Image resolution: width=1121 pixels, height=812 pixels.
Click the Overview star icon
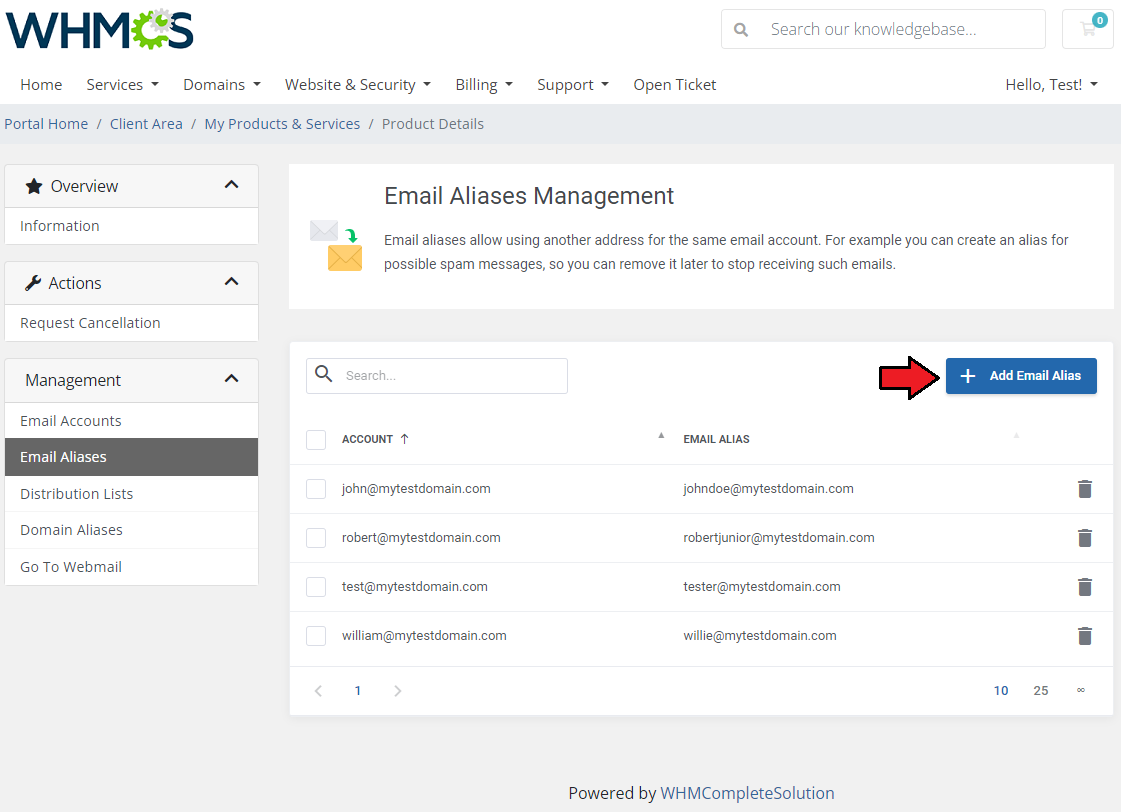click(34, 187)
